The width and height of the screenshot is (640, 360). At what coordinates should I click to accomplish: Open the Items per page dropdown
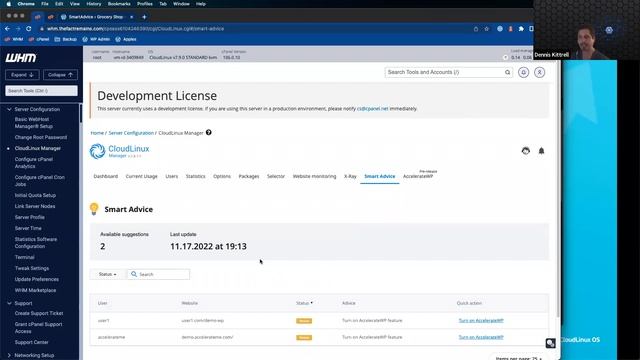tap(518, 358)
